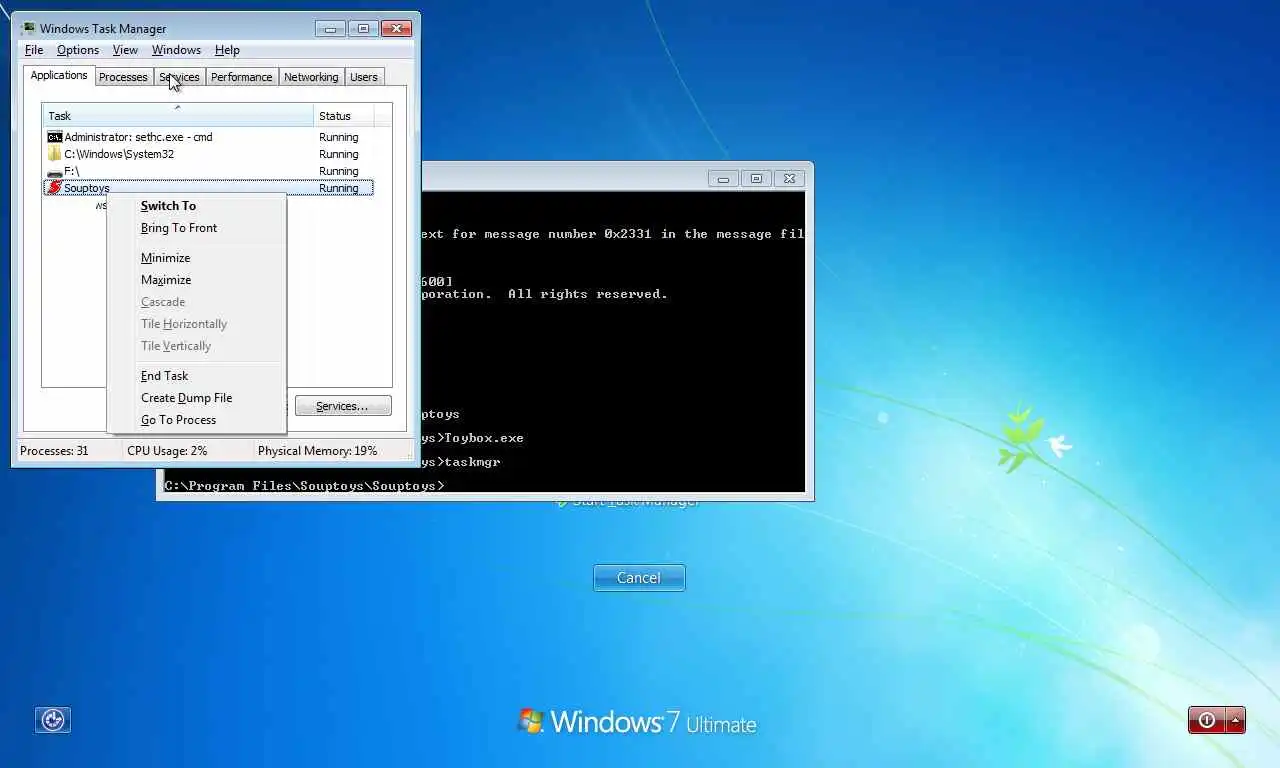Select the 'C:\Windows\System32' task row
Image resolution: width=1280 pixels, height=768 pixels.
(209, 154)
